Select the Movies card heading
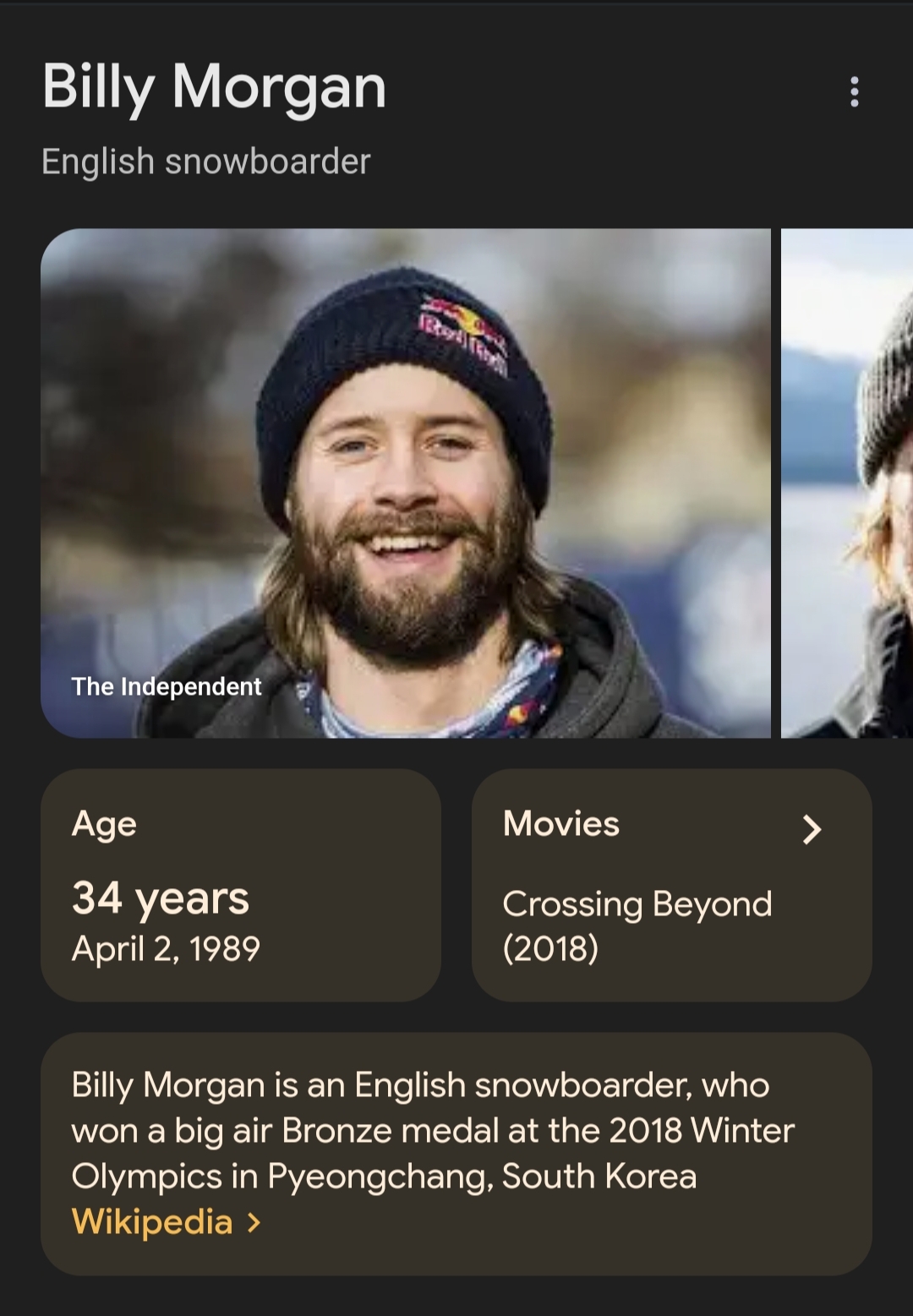The height and width of the screenshot is (1316, 913). pyautogui.click(x=561, y=824)
